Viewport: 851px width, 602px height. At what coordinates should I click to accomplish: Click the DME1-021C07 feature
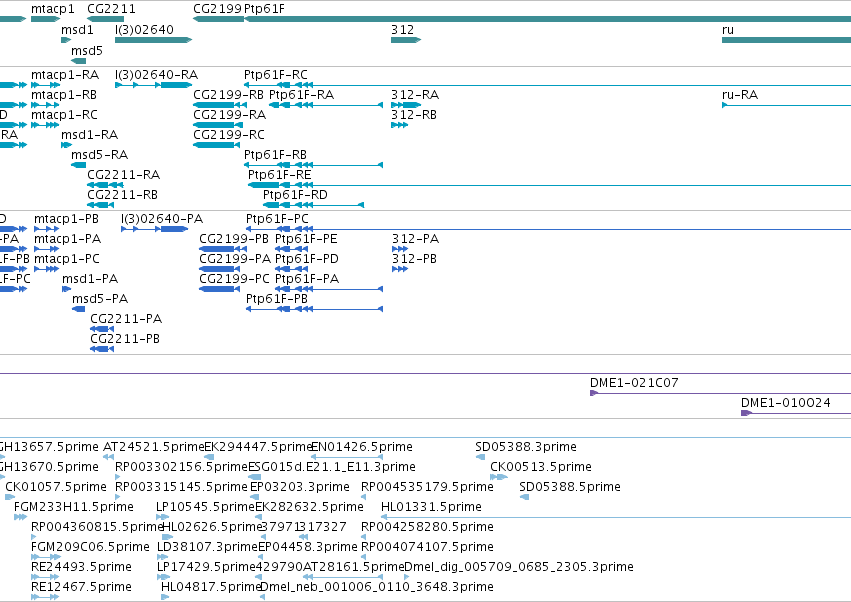(720, 393)
